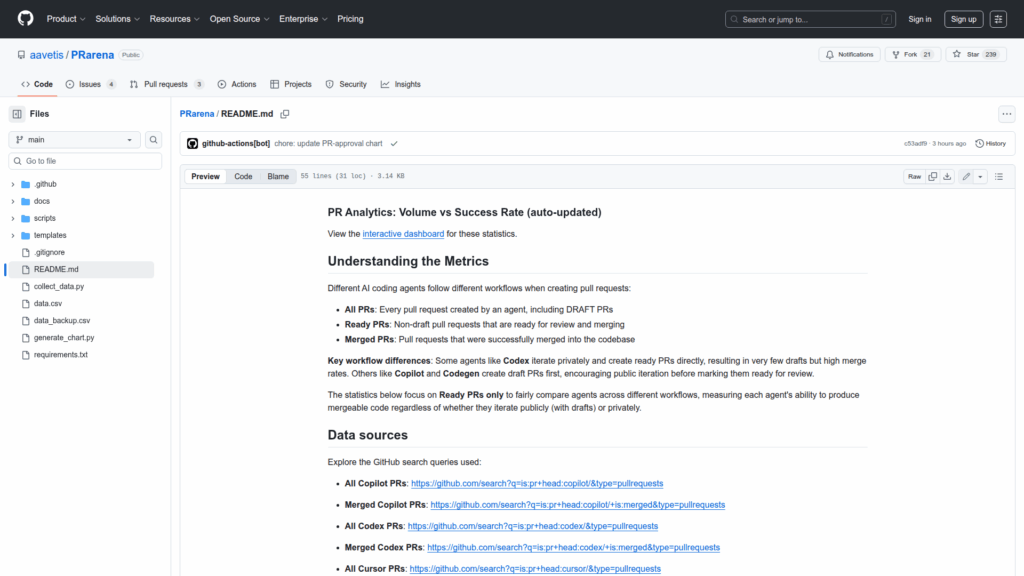
Task: Switch to Projects tab
Action: point(291,84)
